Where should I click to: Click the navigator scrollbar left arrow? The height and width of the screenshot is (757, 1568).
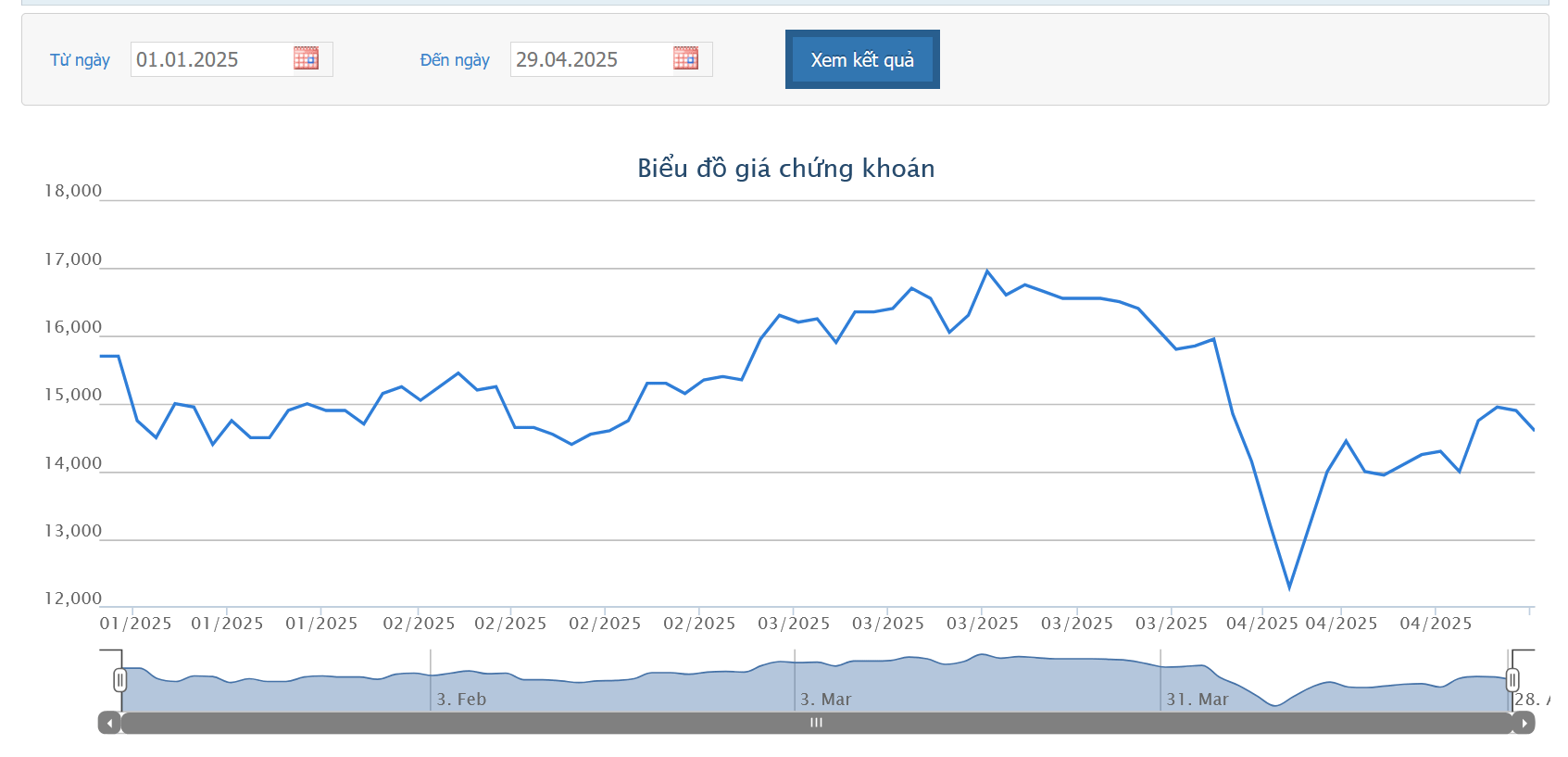click(x=109, y=723)
